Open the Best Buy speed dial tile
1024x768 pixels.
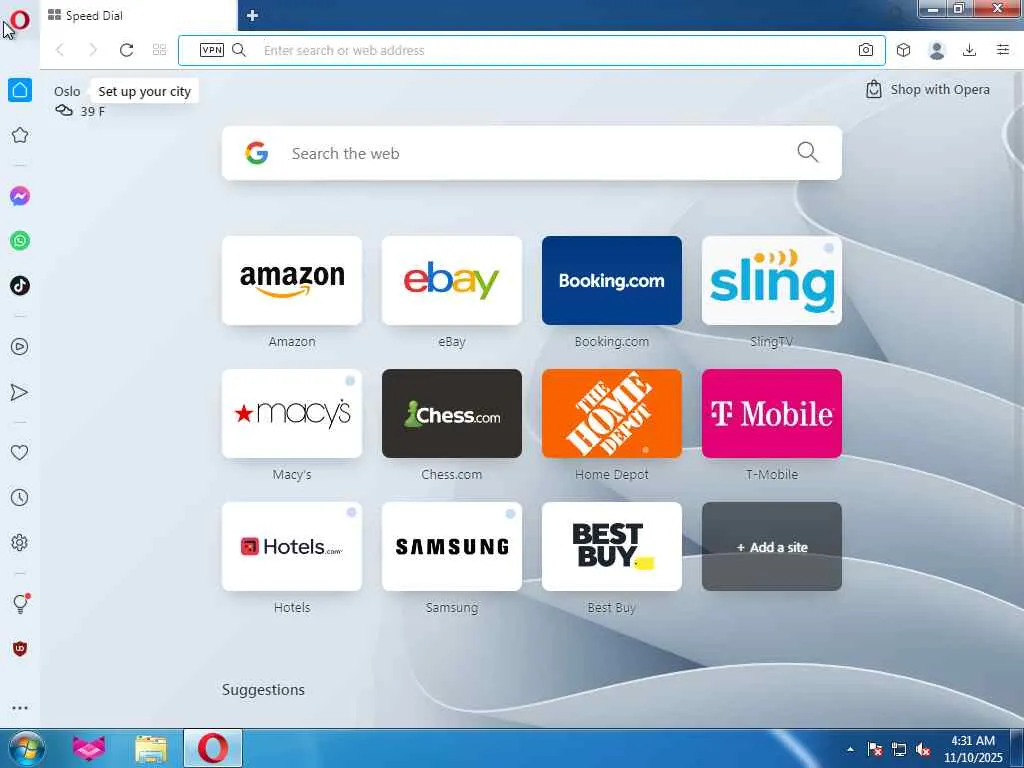[612, 547]
